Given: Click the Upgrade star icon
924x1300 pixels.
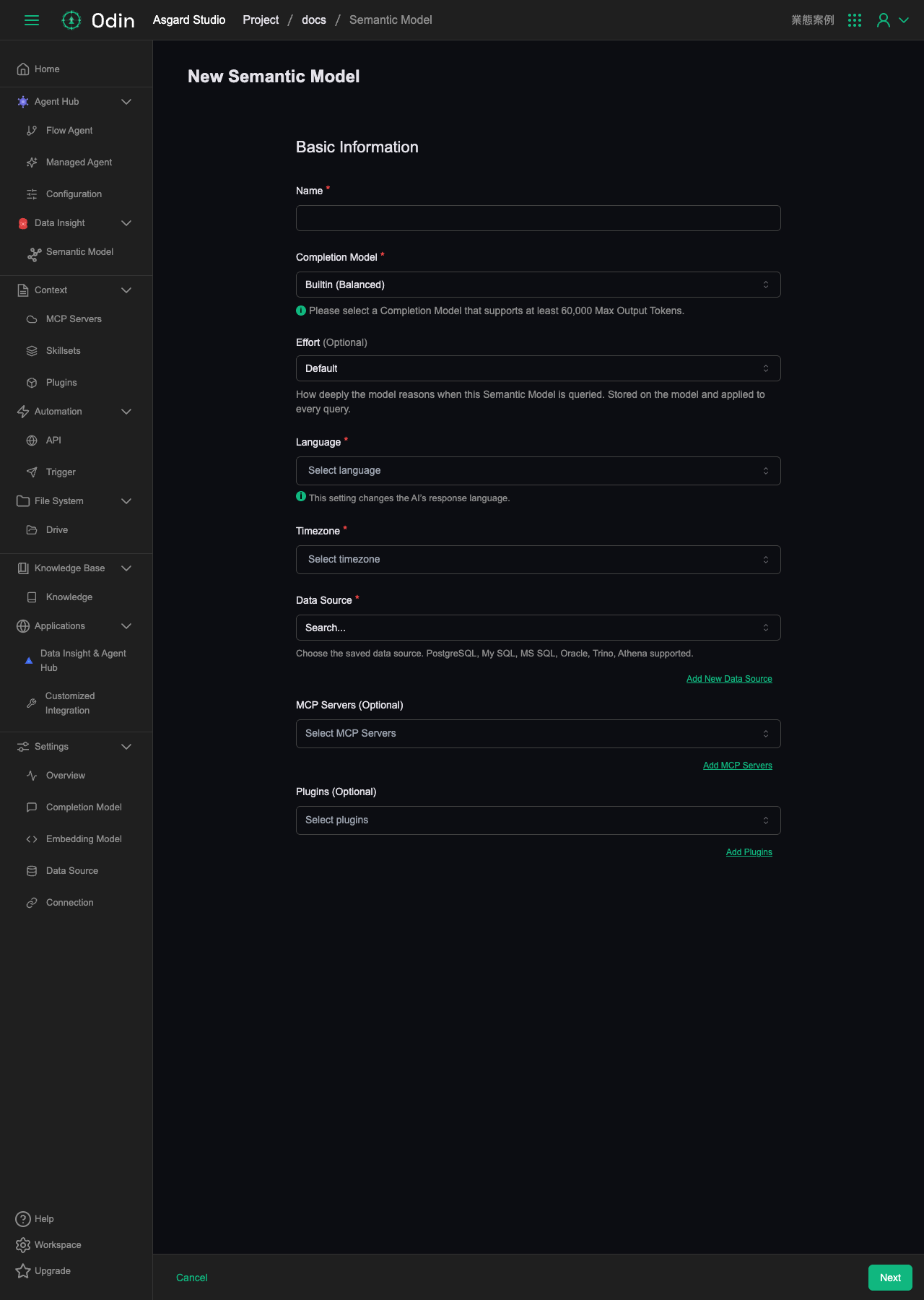Looking at the screenshot, I should (23, 1271).
